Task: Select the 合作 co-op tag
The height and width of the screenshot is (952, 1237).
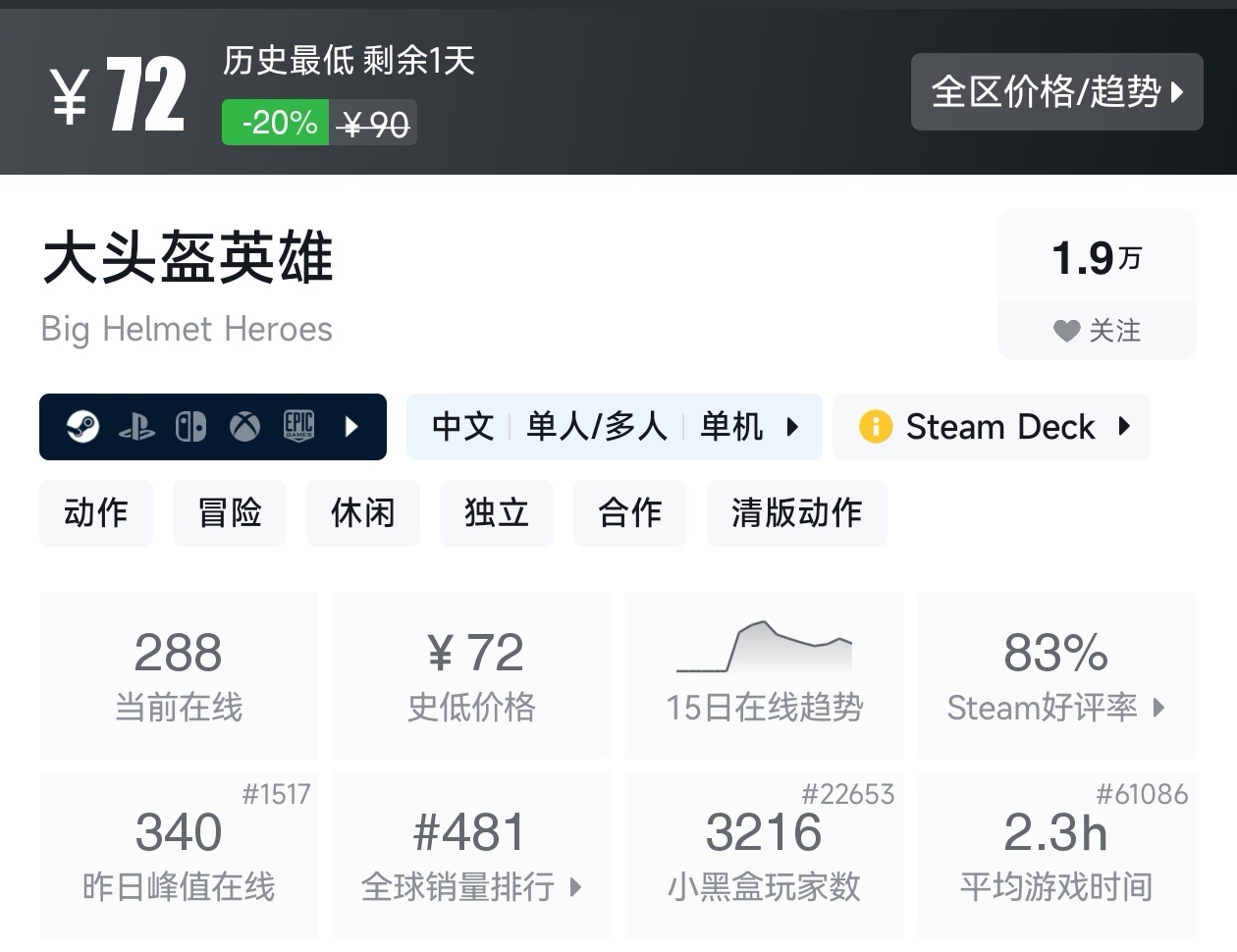Action: [630, 513]
